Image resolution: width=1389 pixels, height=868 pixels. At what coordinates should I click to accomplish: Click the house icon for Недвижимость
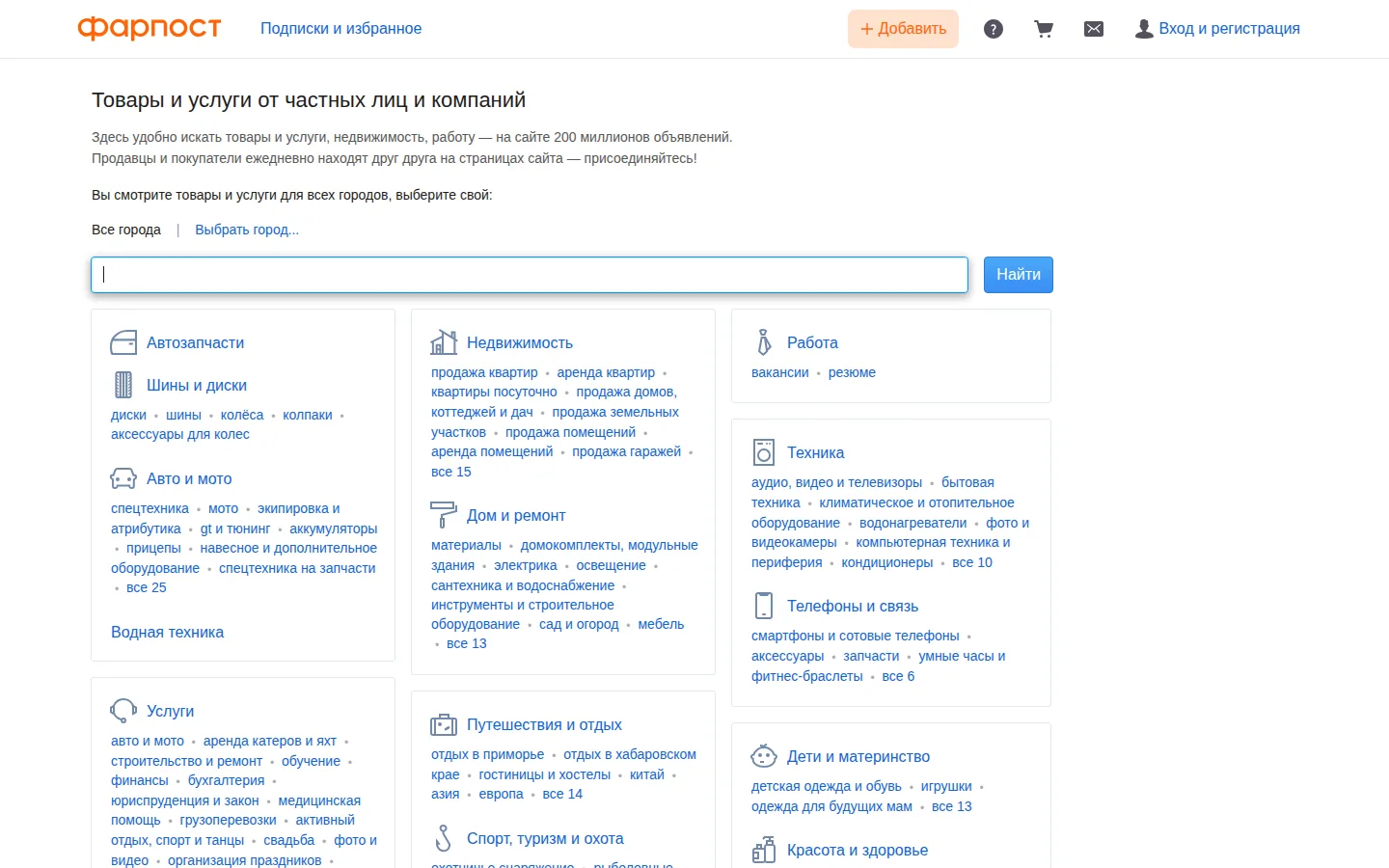[444, 342]
